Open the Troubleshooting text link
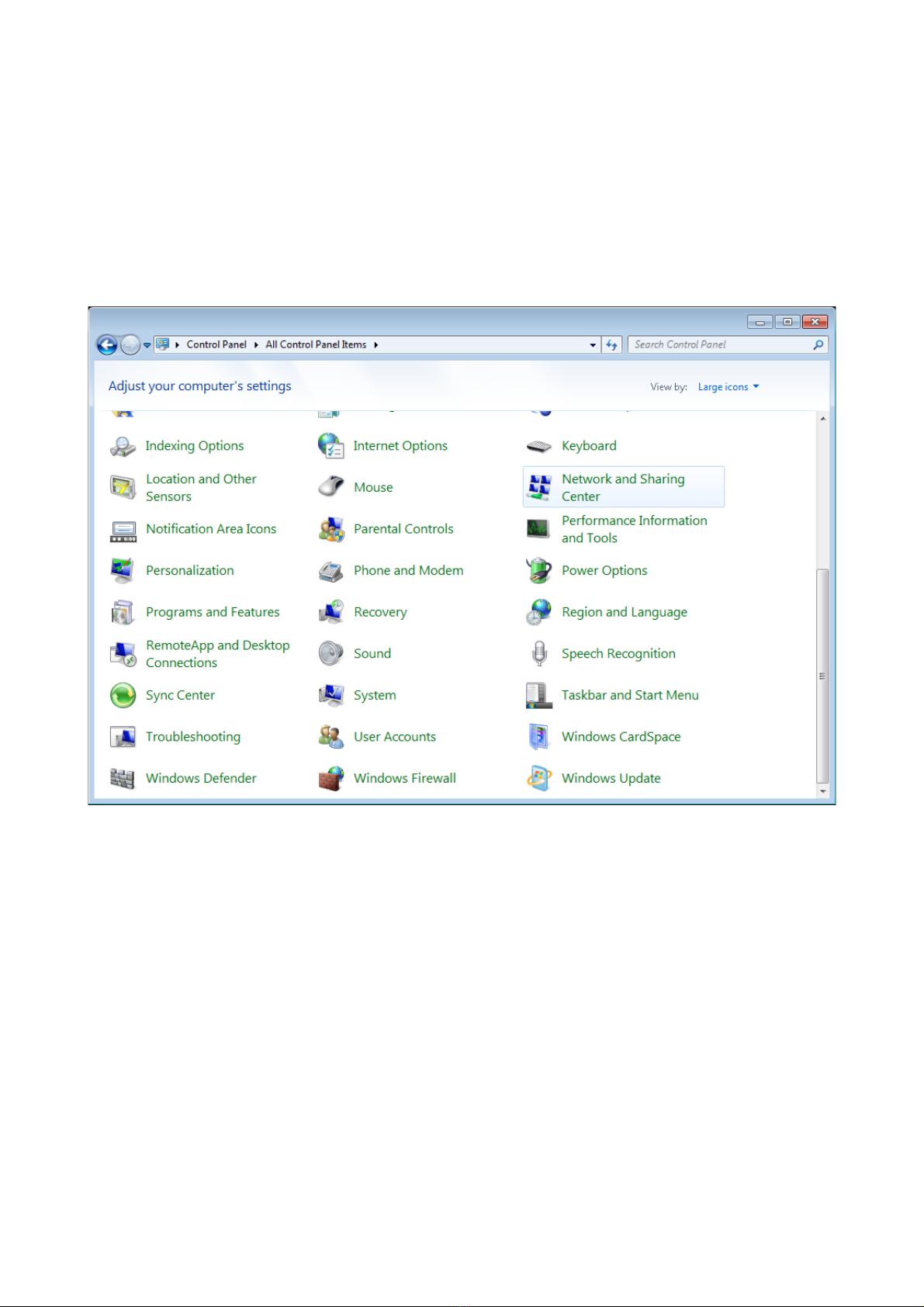The width and height of the screenshot is (924, 1307). tap(193, 737)
